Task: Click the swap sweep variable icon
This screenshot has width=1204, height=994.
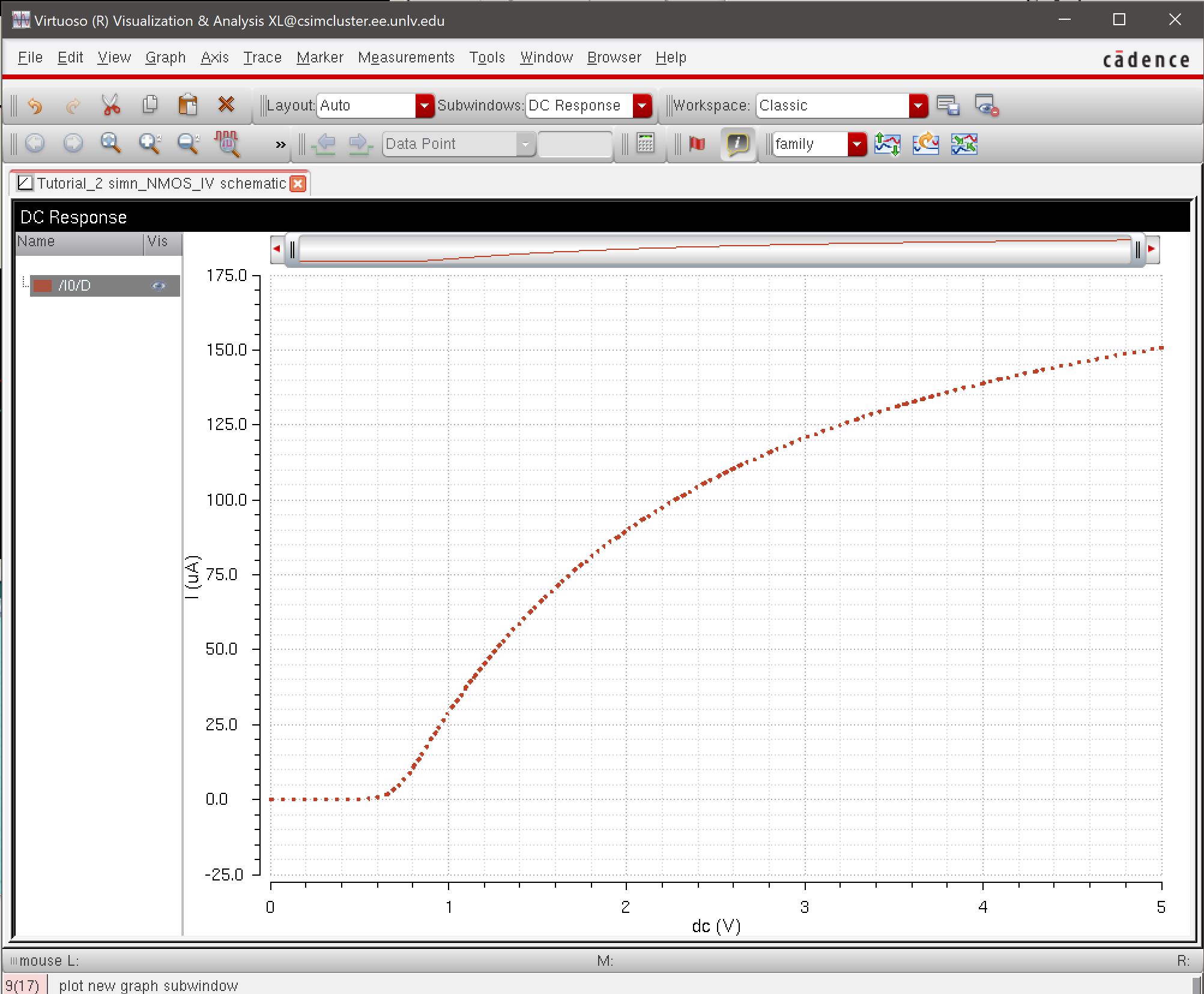Action: click(x=964, y=144)
